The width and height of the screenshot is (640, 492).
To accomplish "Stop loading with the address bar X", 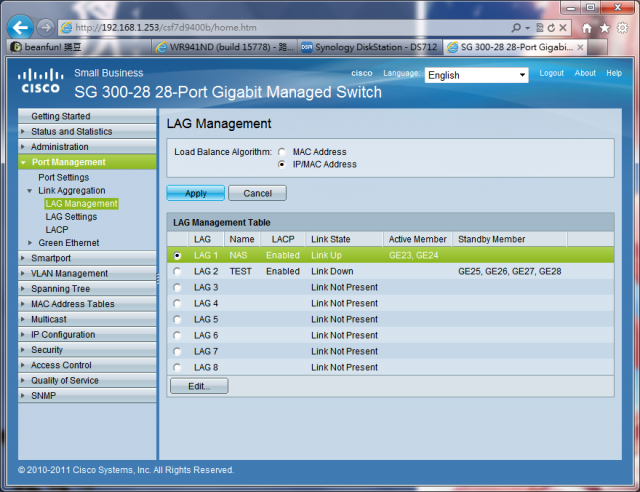I will 563,28.
